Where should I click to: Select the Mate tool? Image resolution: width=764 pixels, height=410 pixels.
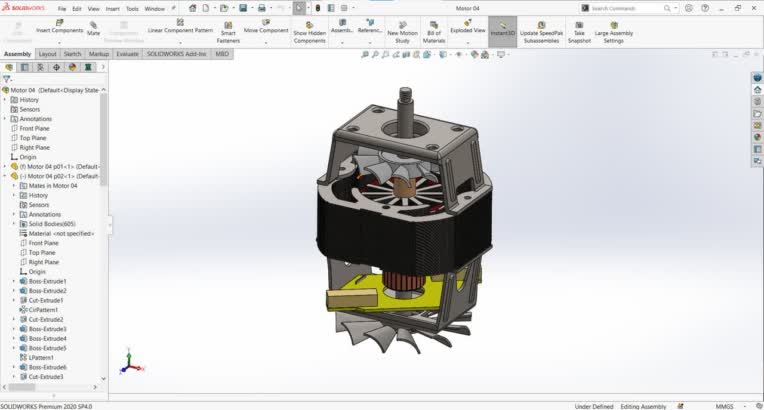(x=93, y=28)
